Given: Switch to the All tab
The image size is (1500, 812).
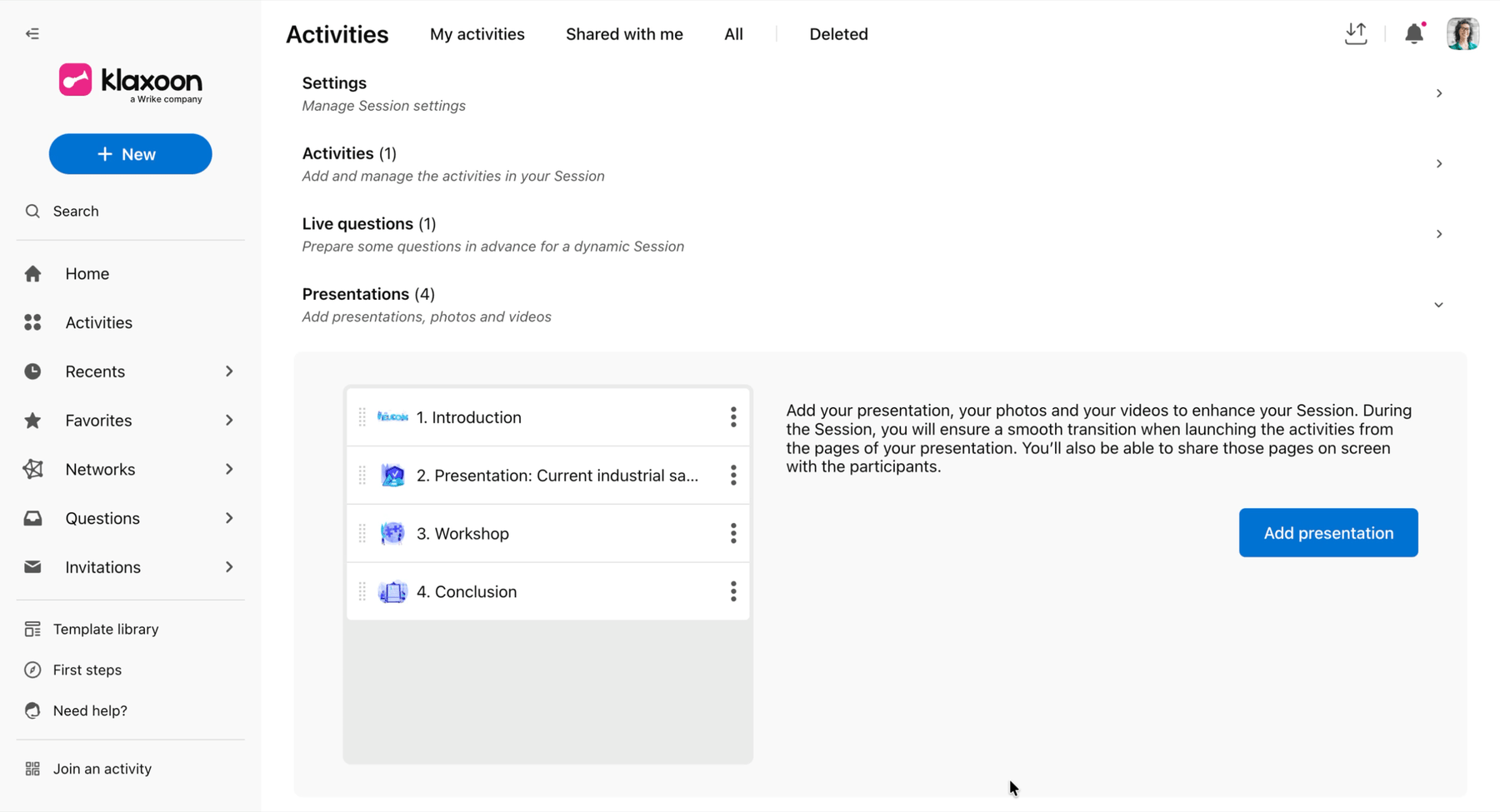Looking at the screenshot, I should 733,34.
